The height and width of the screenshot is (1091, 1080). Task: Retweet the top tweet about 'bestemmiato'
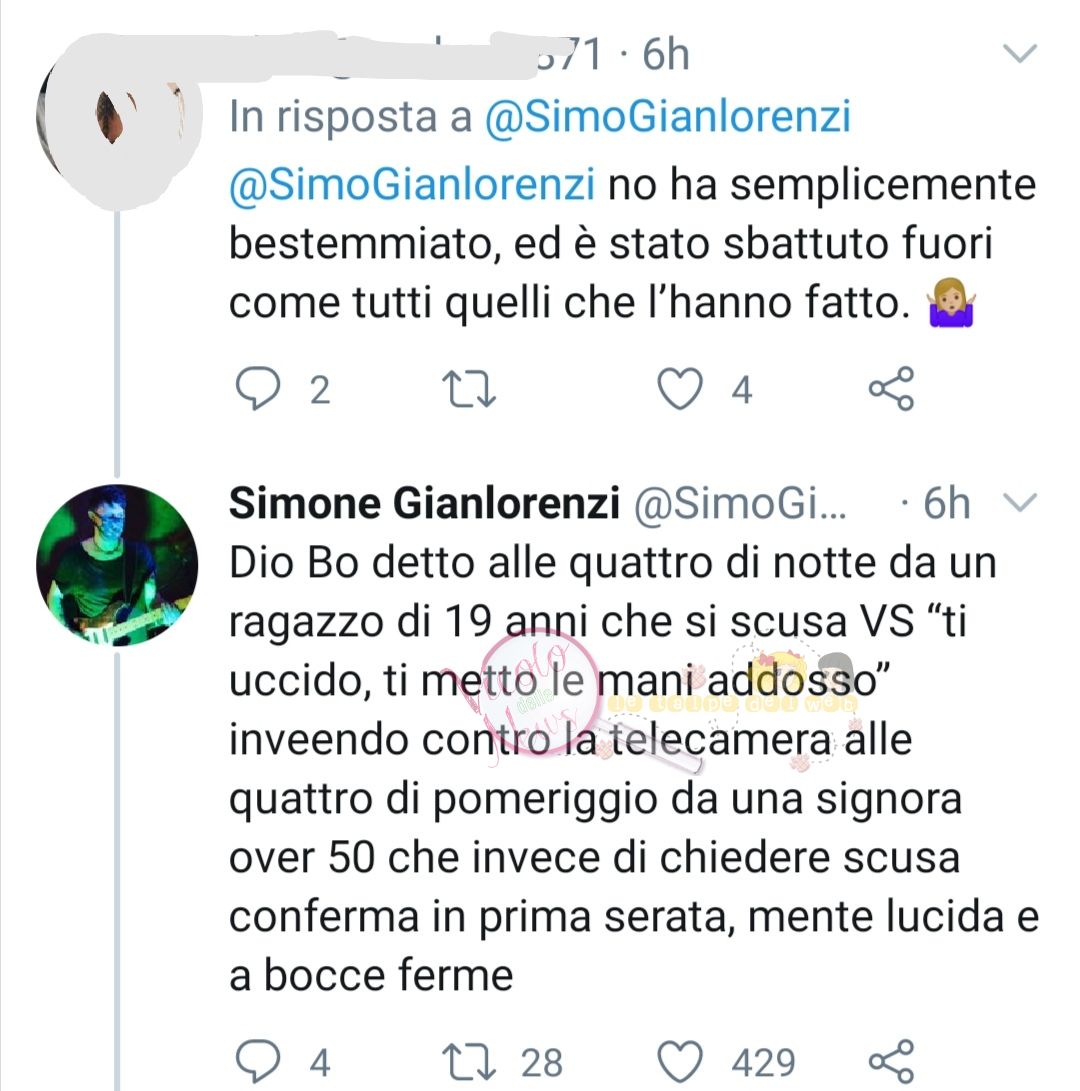pyautogui.click(x=469, y=389)
